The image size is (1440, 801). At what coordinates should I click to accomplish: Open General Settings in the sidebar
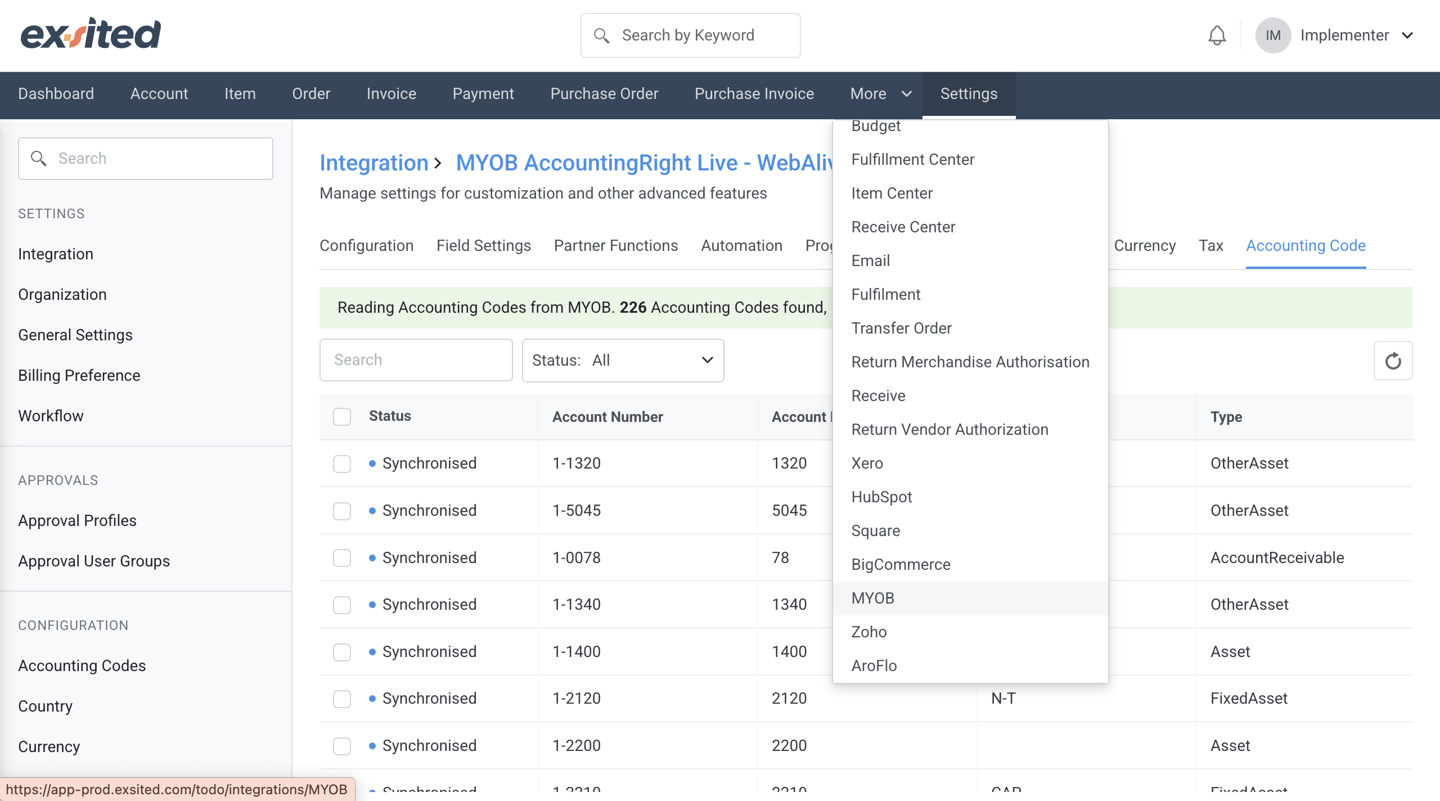[75, 335]
